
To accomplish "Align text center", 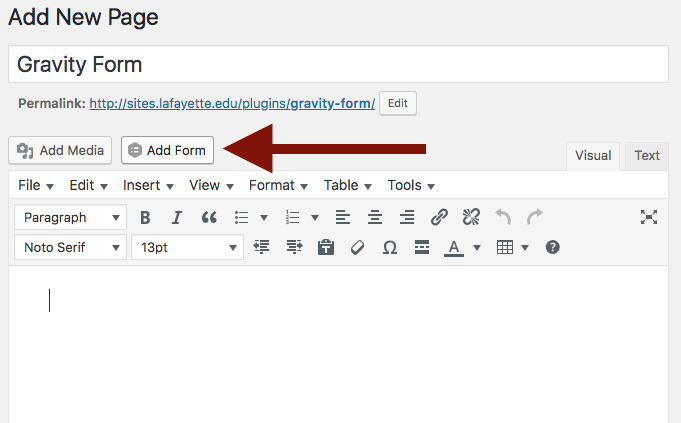I will tap(375, 217).
